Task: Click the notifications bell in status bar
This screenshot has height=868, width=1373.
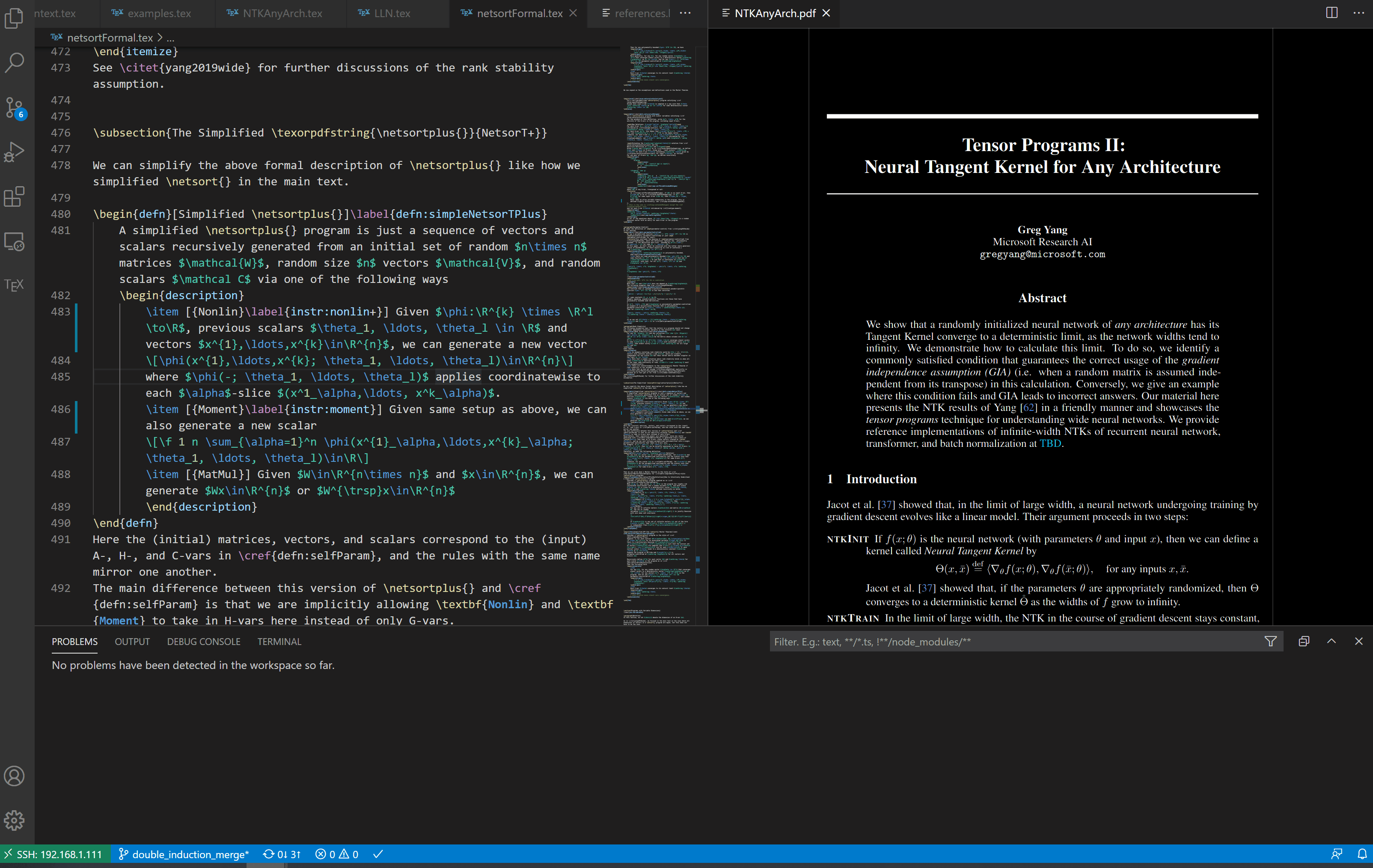Action: coord(1361,854)
